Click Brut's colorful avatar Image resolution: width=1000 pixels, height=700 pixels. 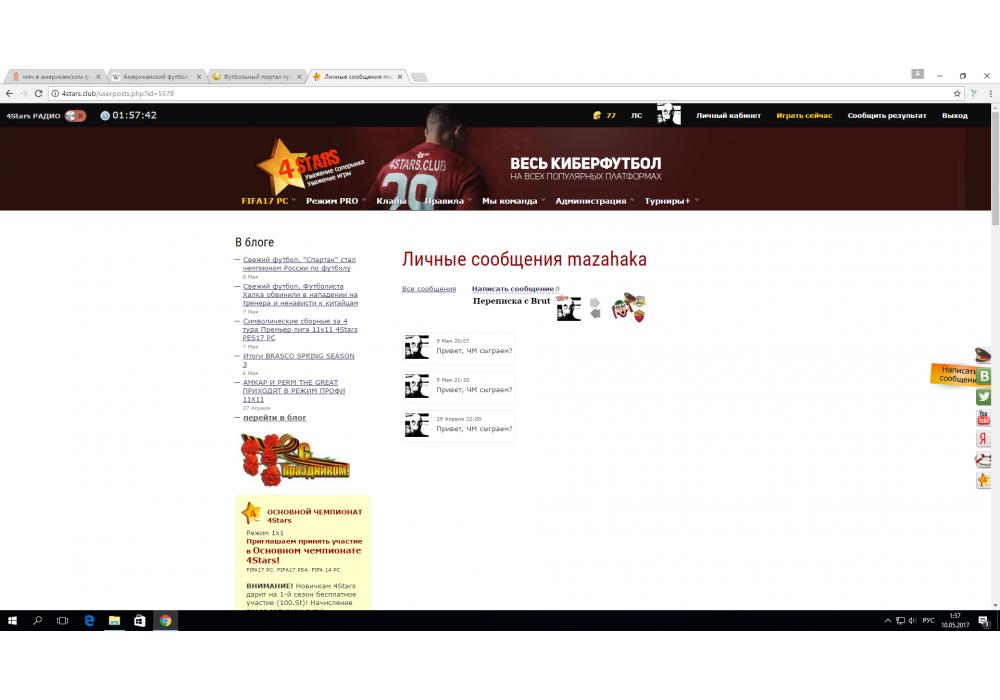click(629, 307)
